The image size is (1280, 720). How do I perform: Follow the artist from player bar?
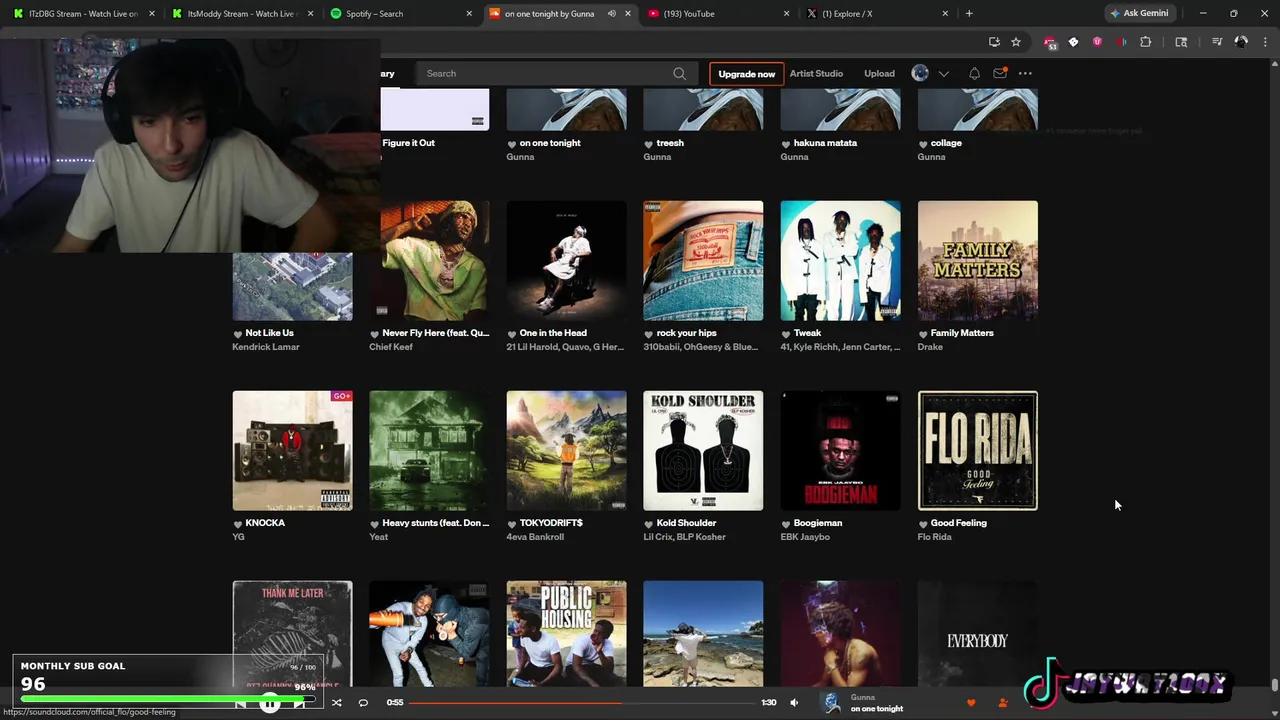click(x=1003, y=703)
